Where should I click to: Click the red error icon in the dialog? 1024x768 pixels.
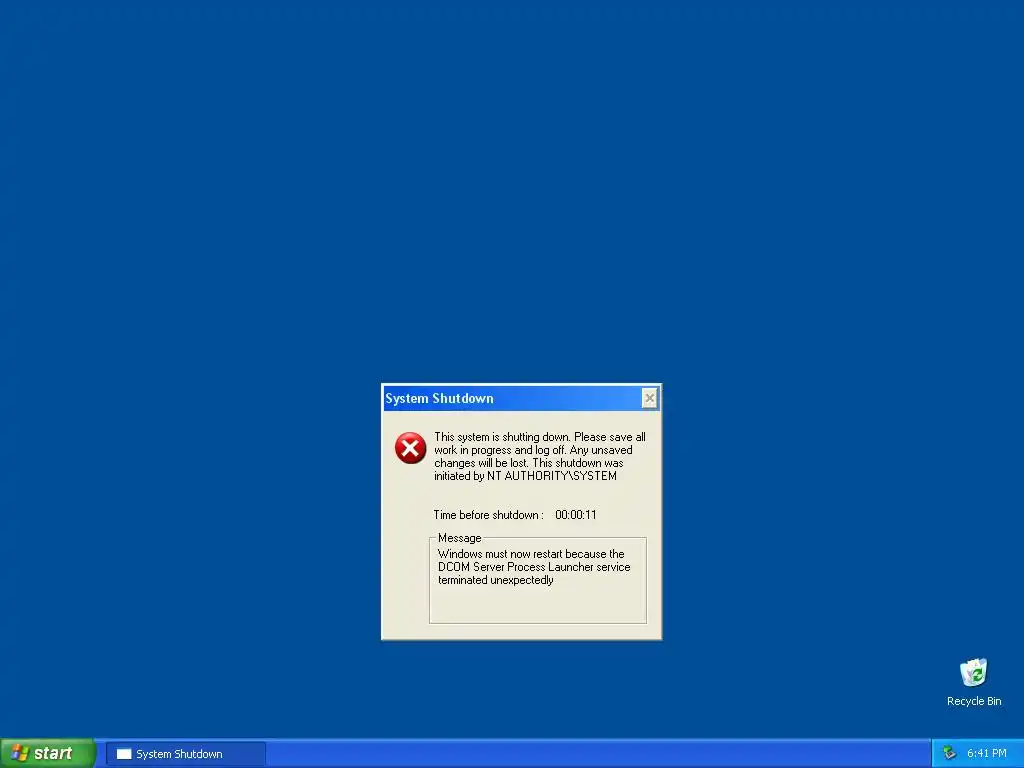click(410, 448)
